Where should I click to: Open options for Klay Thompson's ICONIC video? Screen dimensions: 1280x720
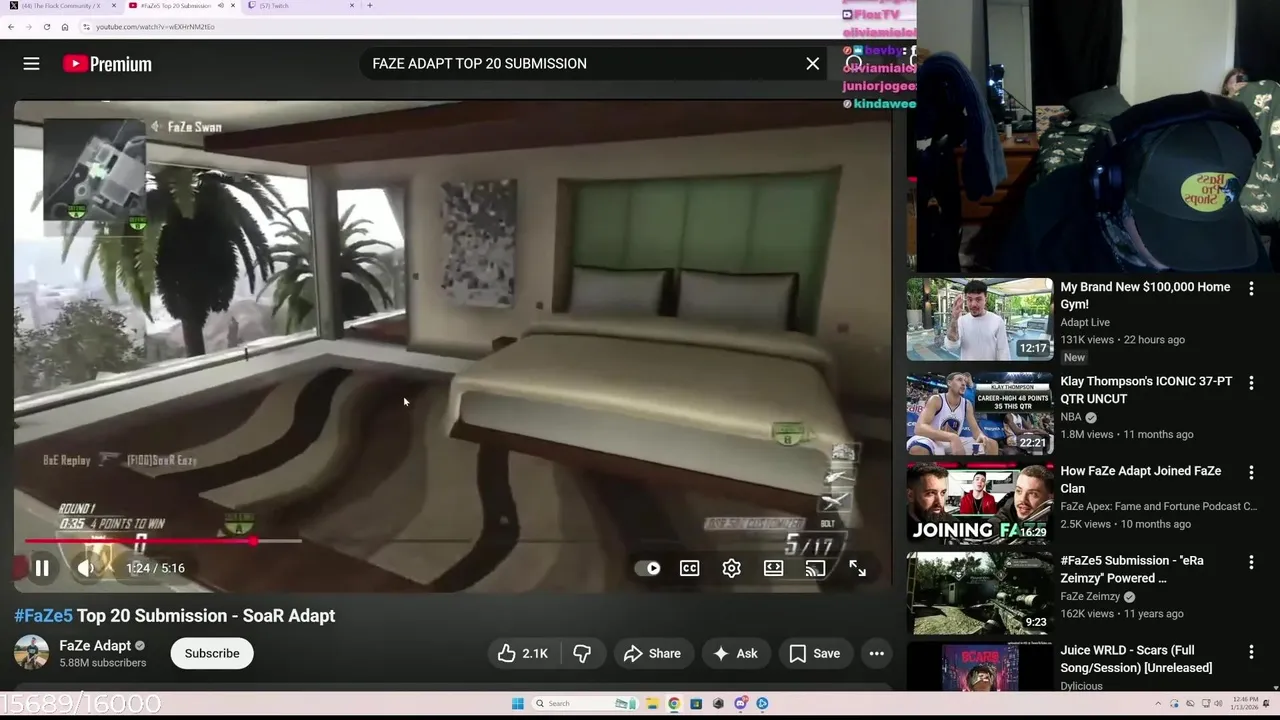point(1251,383)
